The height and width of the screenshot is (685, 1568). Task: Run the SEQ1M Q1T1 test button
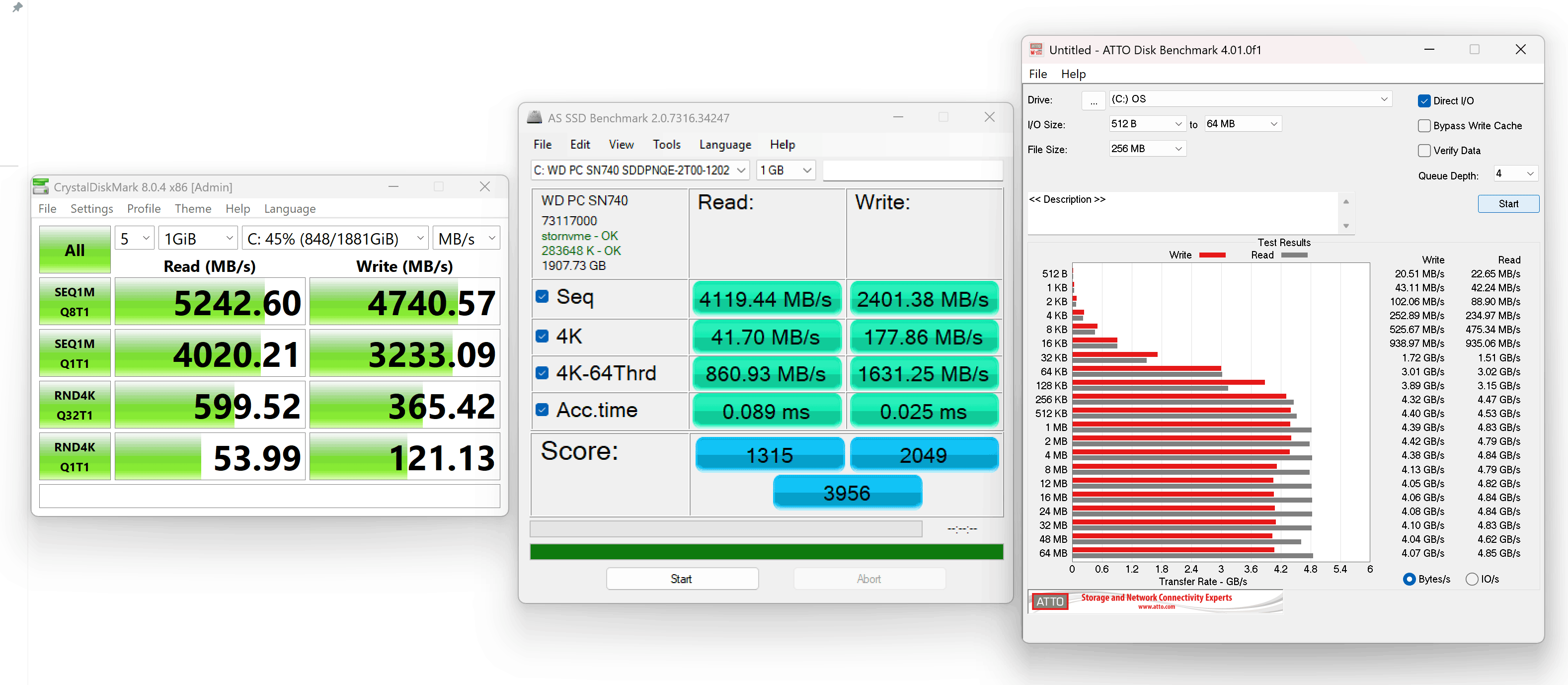click(x=75, y=353)
